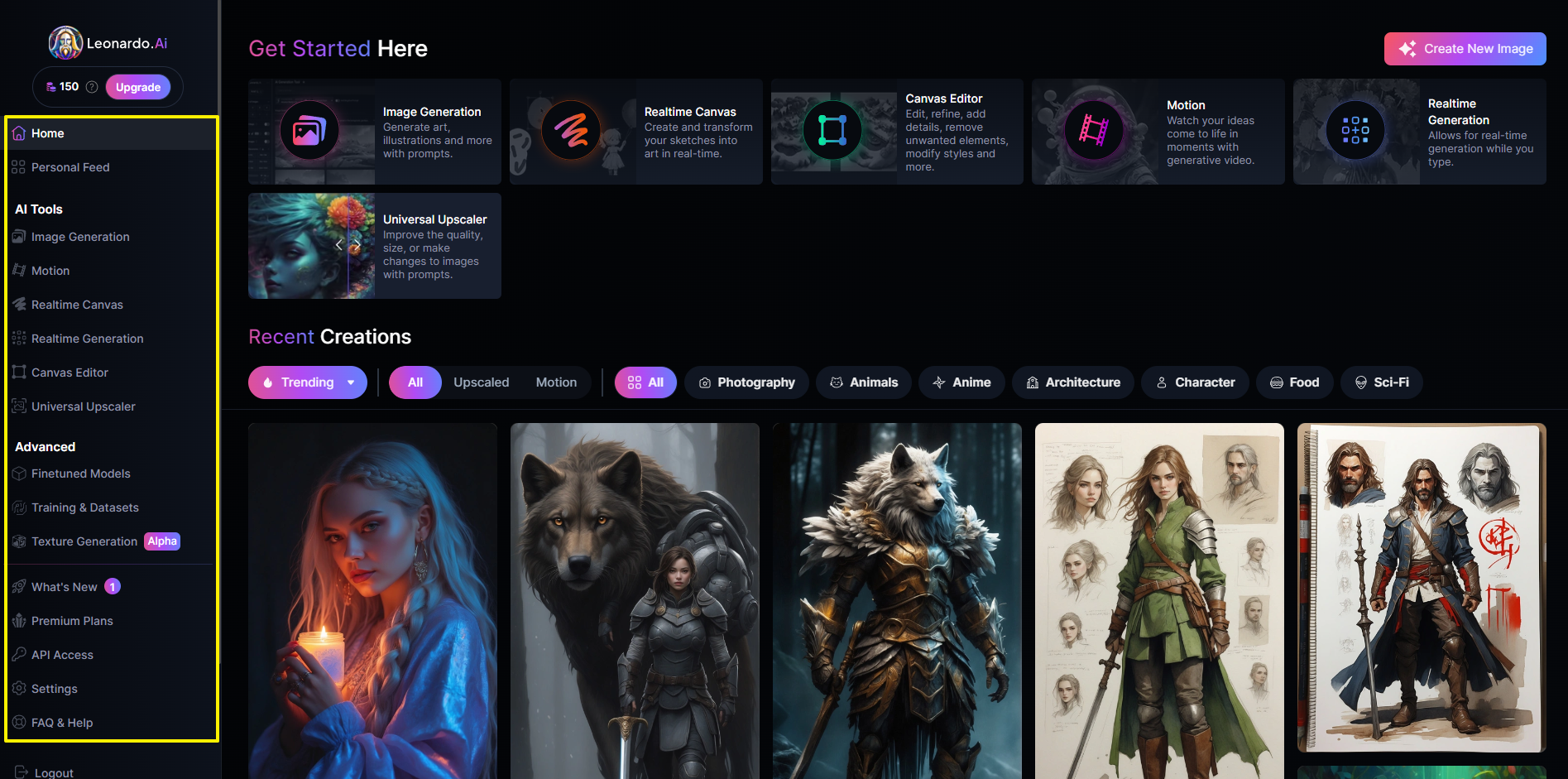Open the Realtime Canvas scribble icon

570,131
